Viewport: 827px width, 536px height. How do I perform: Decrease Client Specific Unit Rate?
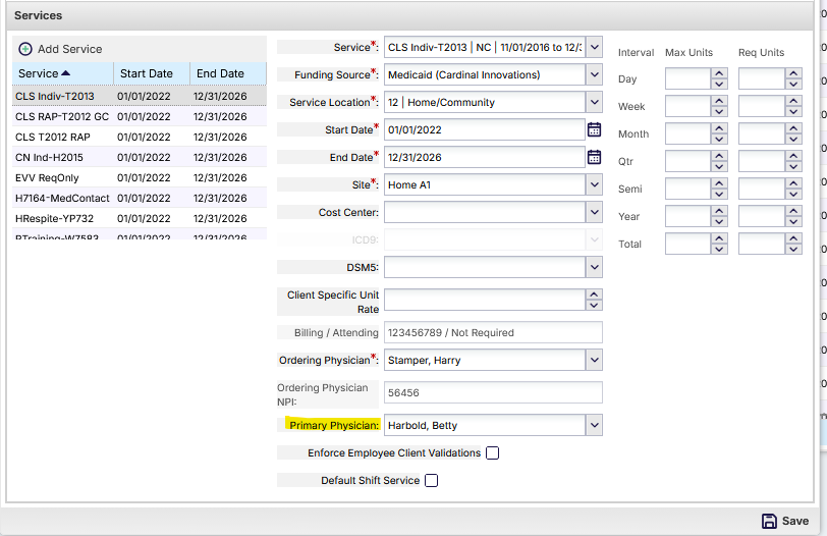594,305
